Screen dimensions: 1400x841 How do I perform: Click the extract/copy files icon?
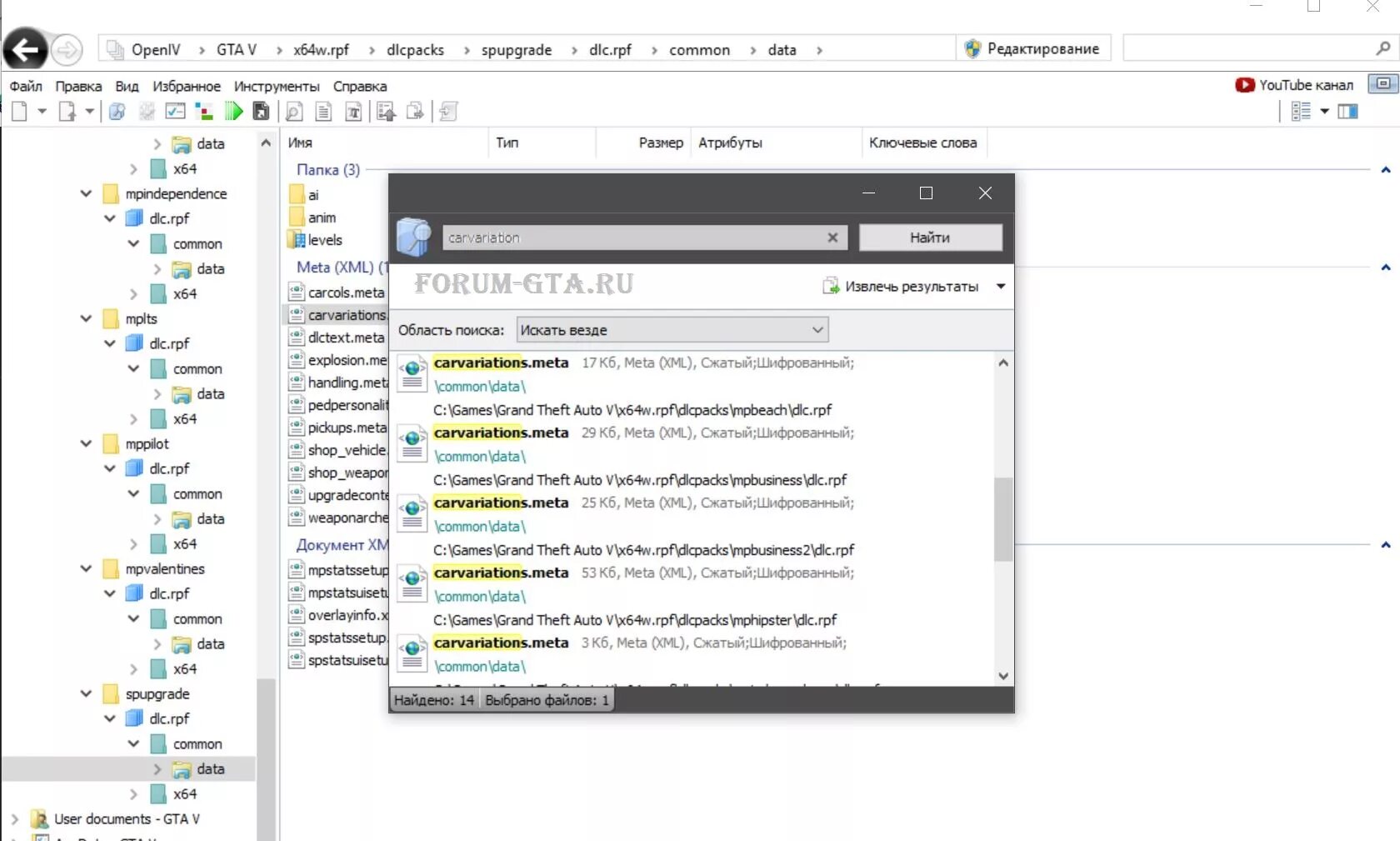tap(415, 112)
